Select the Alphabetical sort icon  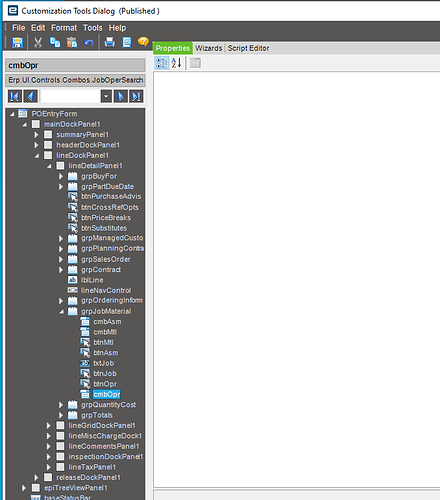pyautogui.click(x=176, y=63)
